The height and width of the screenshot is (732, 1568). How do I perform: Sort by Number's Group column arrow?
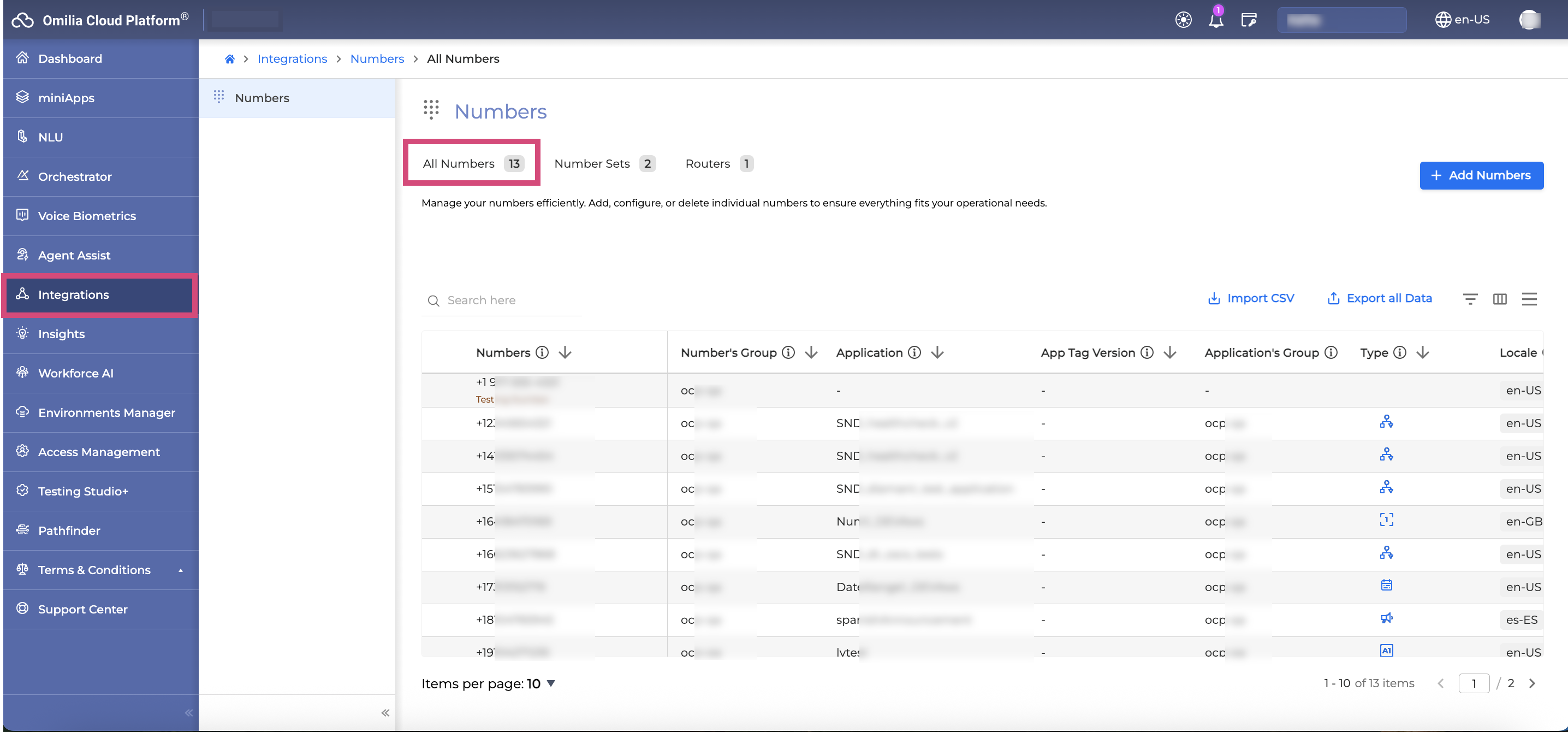[811, 352]
